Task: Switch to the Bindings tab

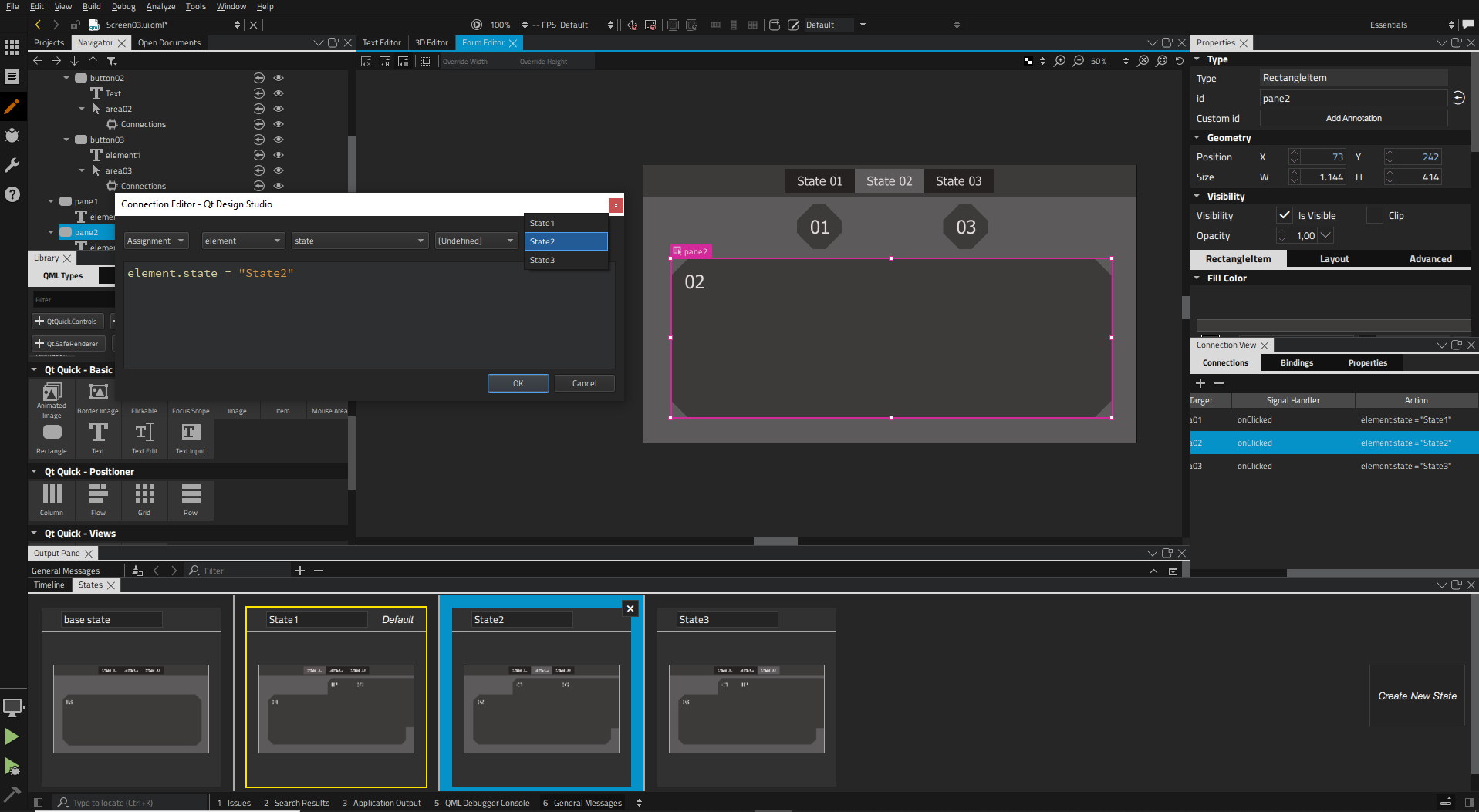Action: 1296,363
